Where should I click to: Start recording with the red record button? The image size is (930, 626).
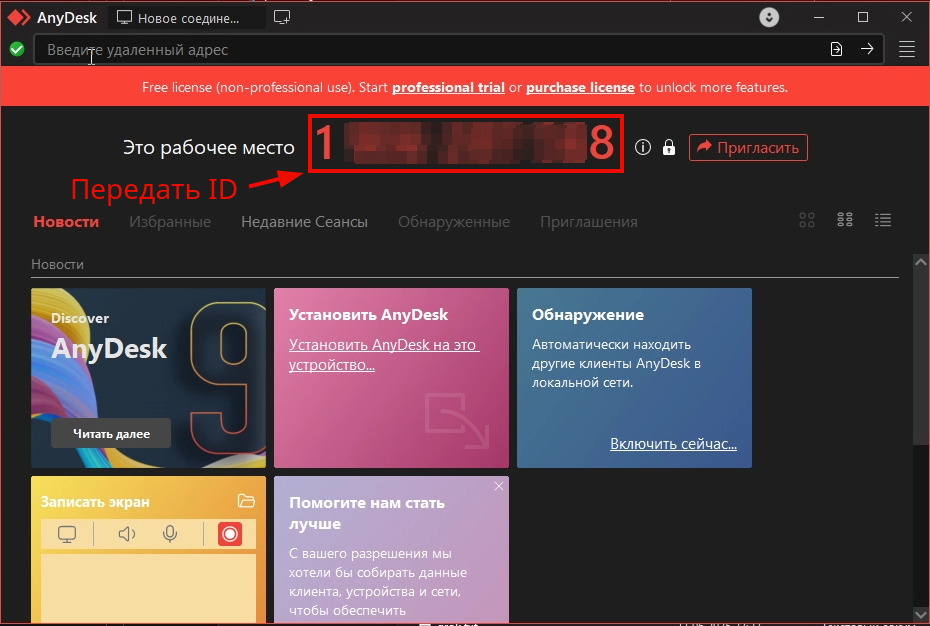coord(229,533)
